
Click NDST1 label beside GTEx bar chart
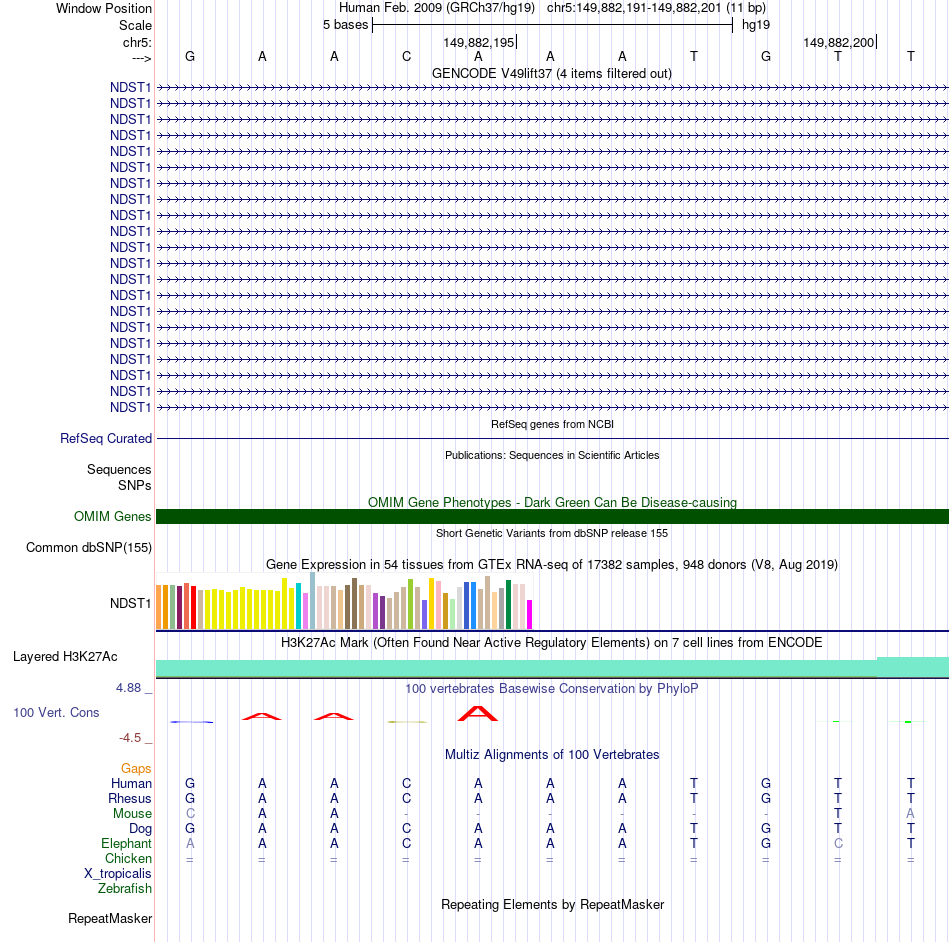130,603
